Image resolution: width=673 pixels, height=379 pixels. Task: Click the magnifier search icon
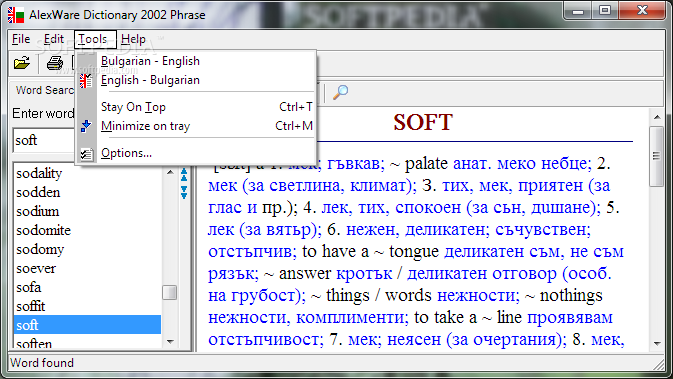[x=341, y=91]
